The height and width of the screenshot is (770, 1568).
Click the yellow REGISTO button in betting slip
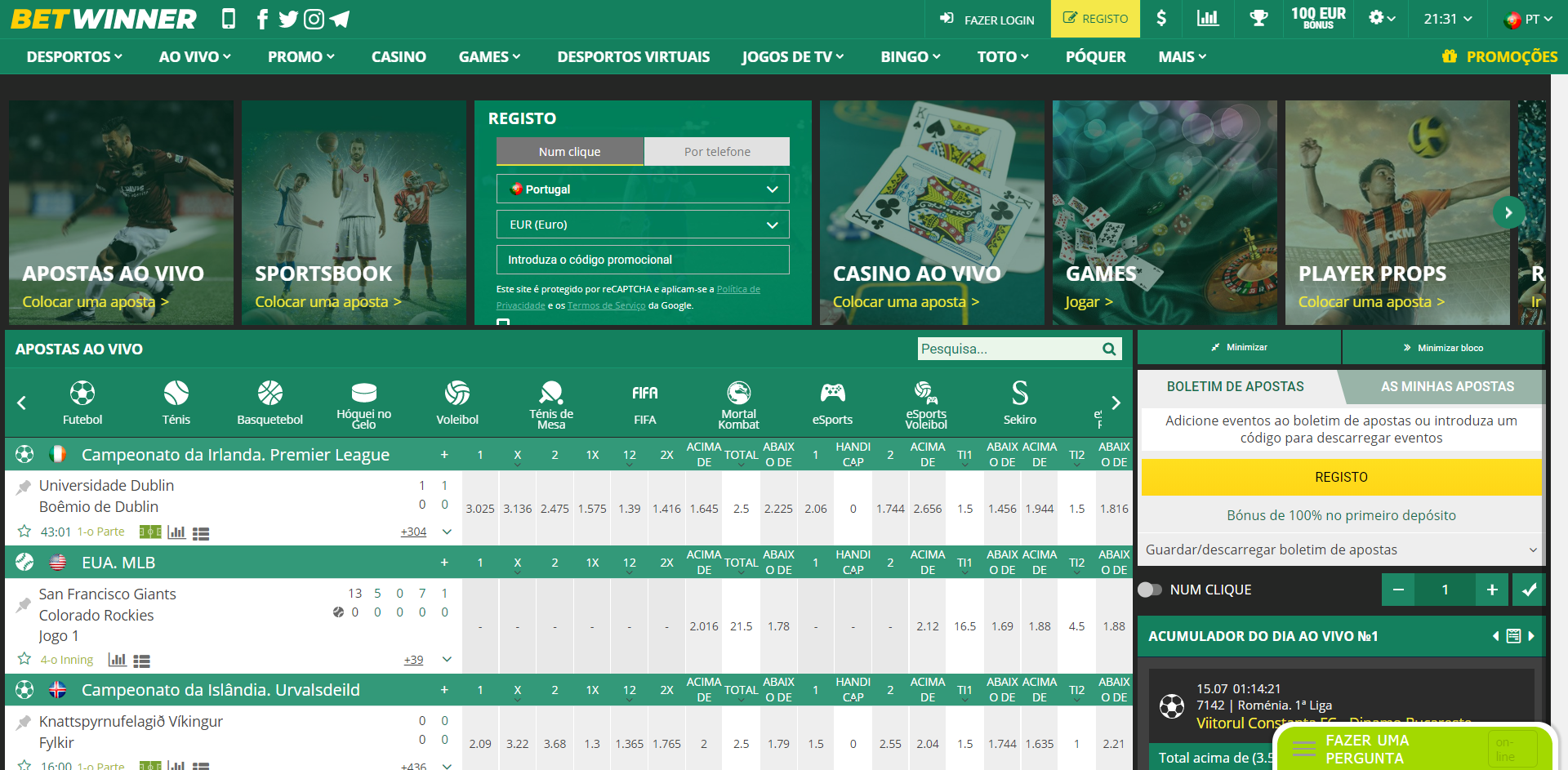pos(1340,477)
